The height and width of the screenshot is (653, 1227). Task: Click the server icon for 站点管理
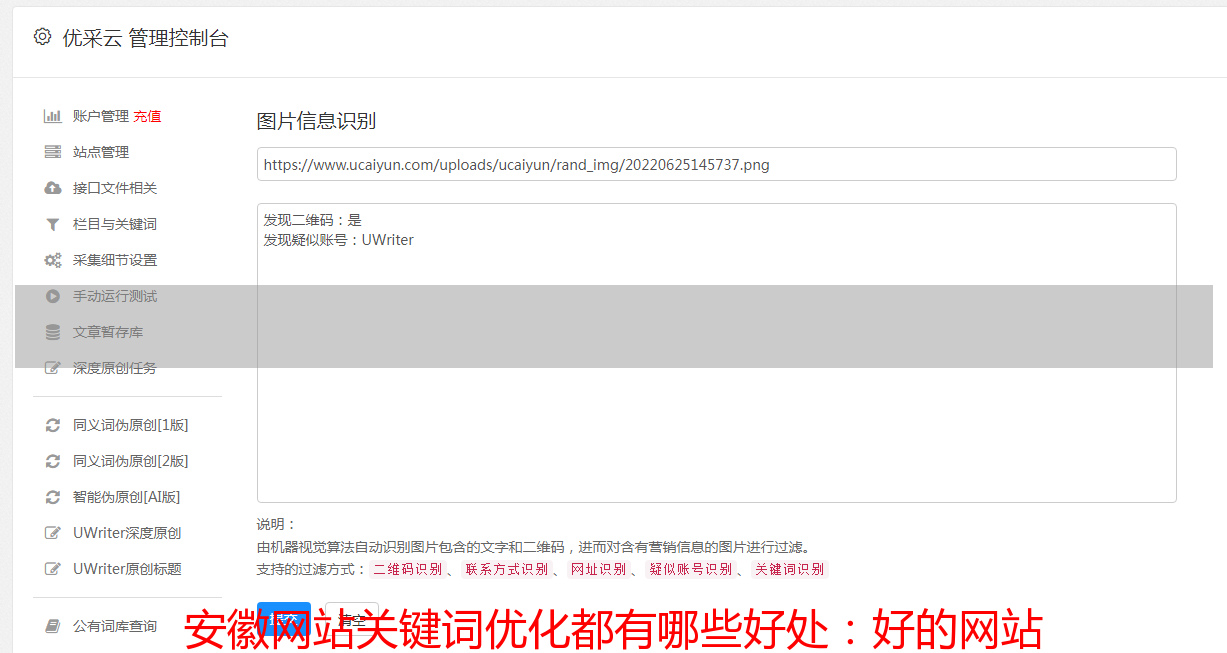(53, 152)
